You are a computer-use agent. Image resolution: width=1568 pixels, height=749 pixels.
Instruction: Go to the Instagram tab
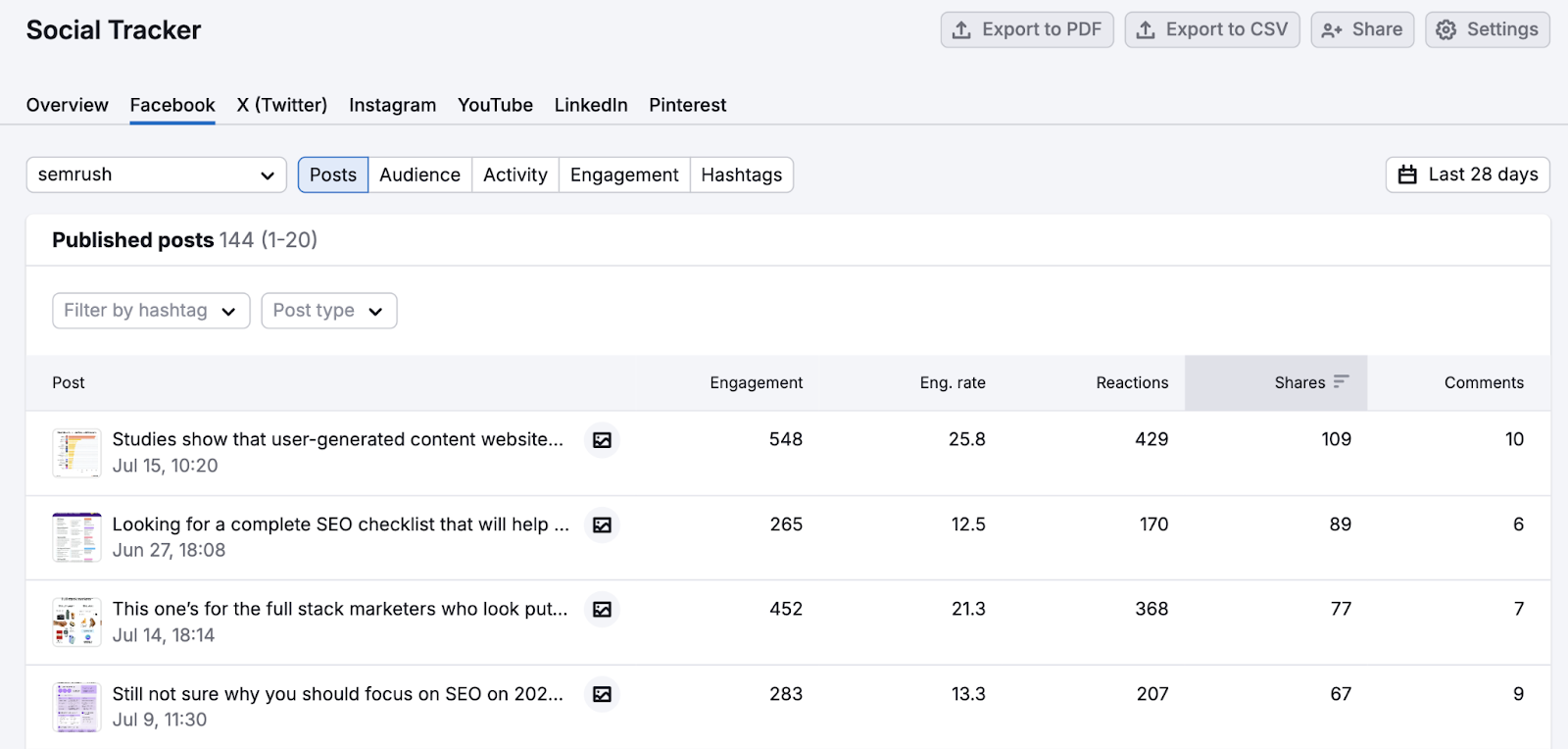click(392, 105)
